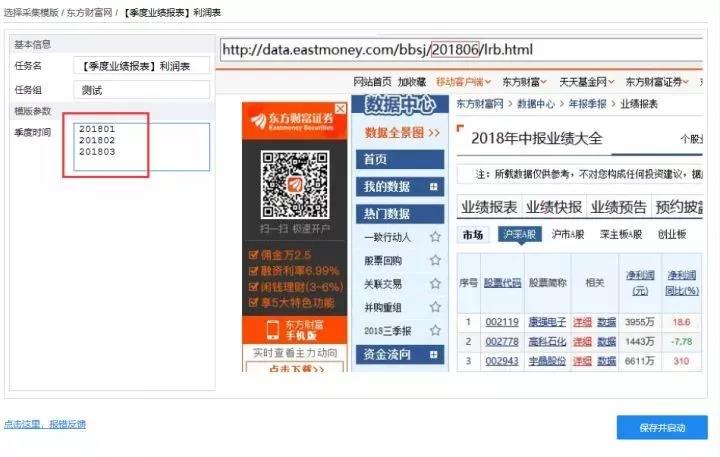The width and height of the screenshot is (720, 457).
Task: Sort by 净利润同比(%) column header
Action: click(x=682, y=283)
